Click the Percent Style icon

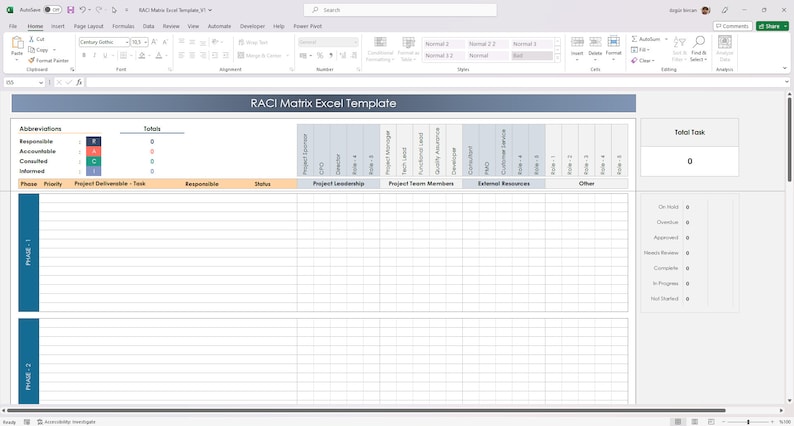[x=320, y=55]
